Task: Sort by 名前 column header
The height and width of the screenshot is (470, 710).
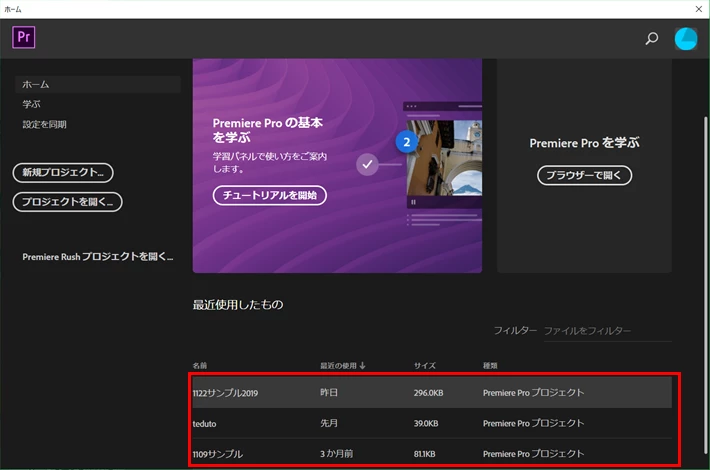Action: click(200, 365)
